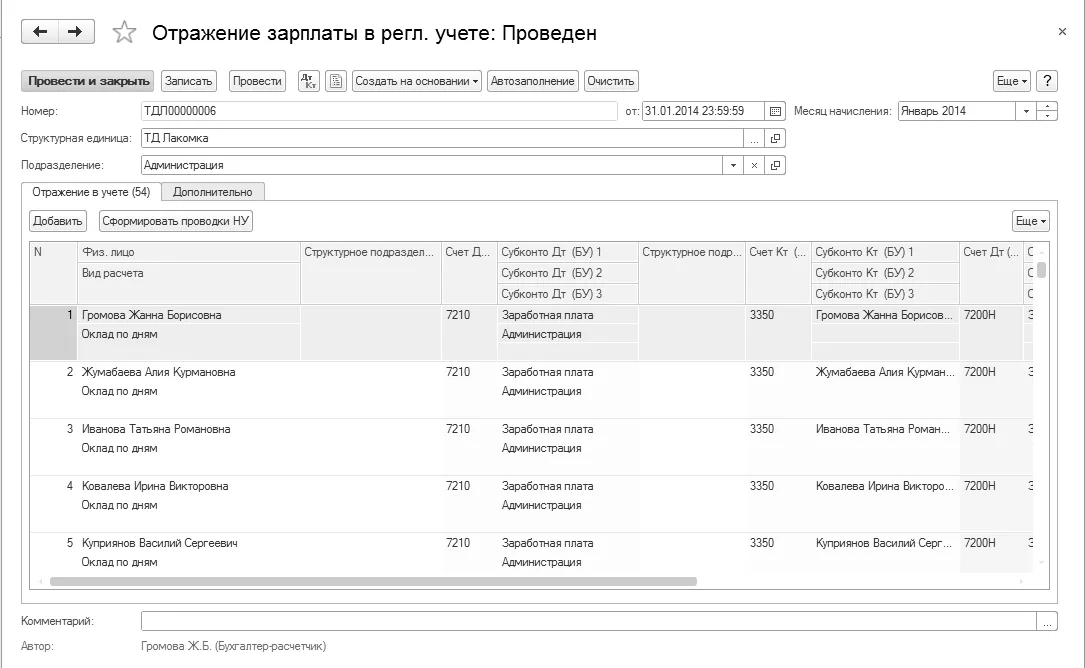Open the table Еще menu
Screen dimensions: 1085x668
point(1030,221)
